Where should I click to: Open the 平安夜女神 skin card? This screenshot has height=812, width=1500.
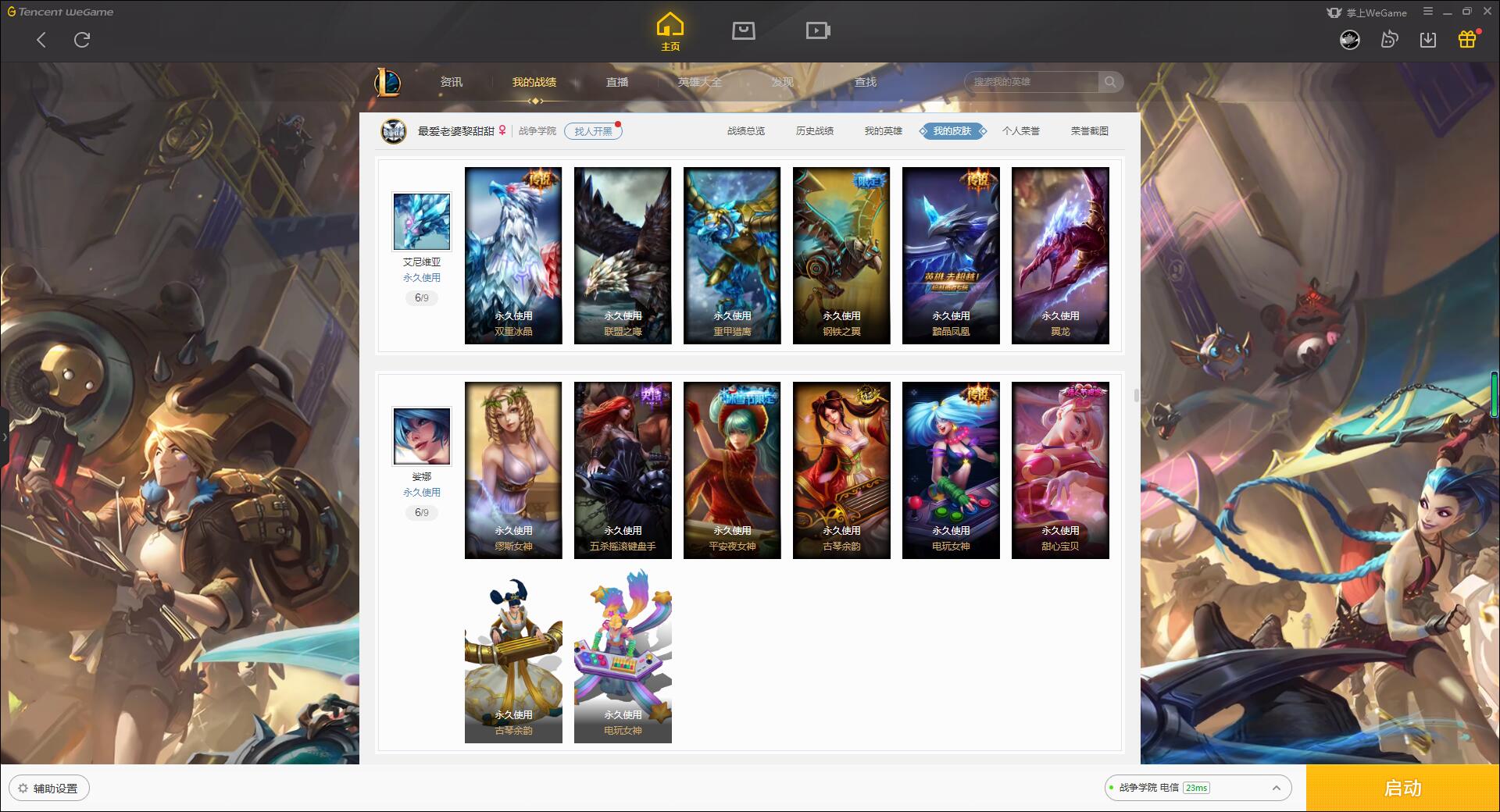click(x=732, y=470)
